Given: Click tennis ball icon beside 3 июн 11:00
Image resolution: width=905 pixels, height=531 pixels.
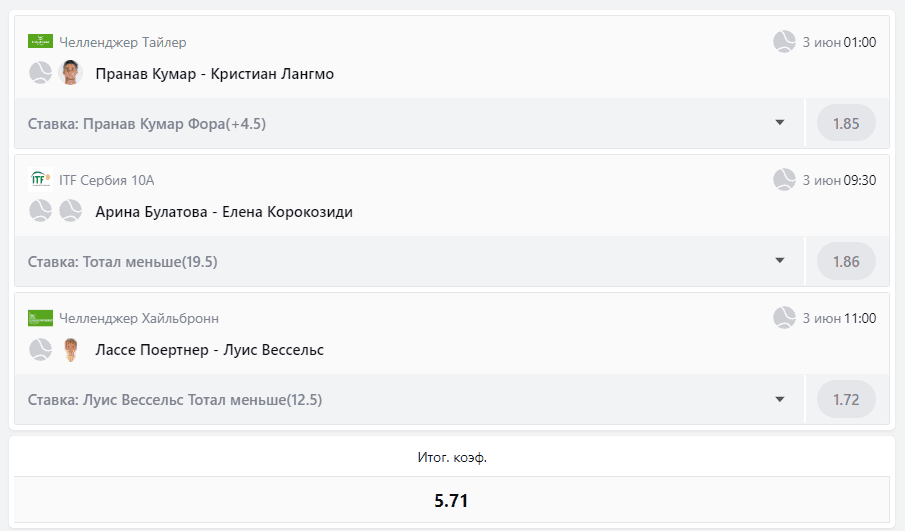Looking at the screenshot, I should [784, 318].
